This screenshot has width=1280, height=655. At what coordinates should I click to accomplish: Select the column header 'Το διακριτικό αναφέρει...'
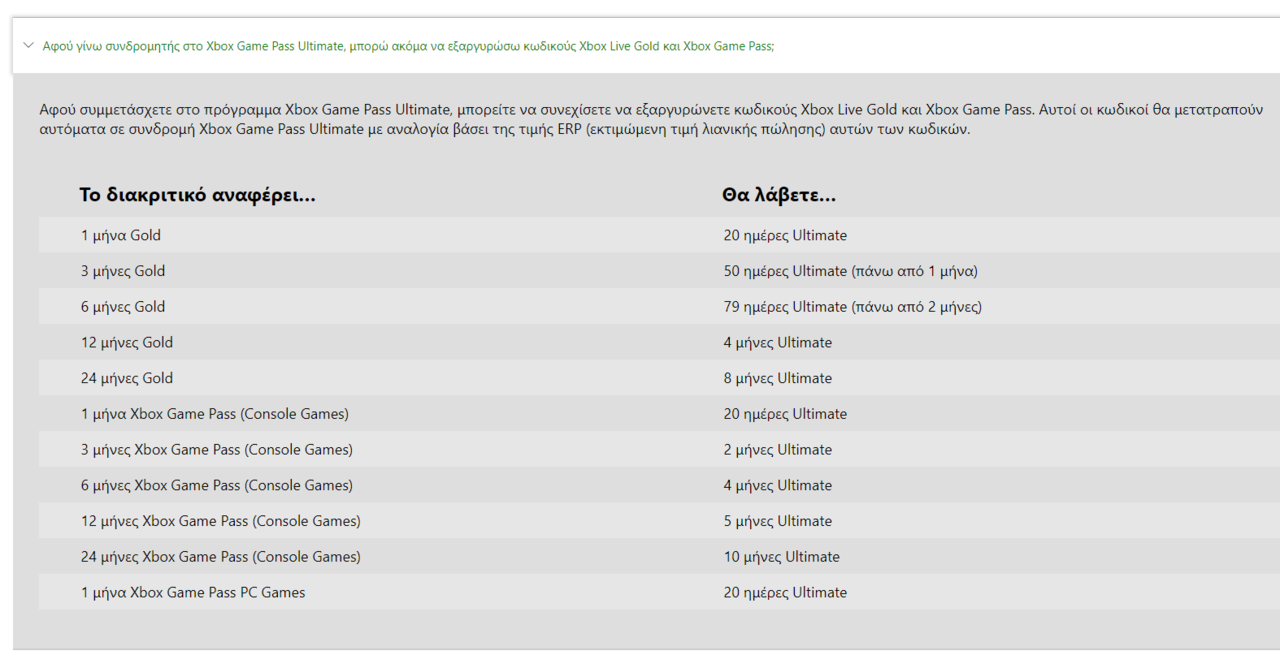click(x=197, y=195)
